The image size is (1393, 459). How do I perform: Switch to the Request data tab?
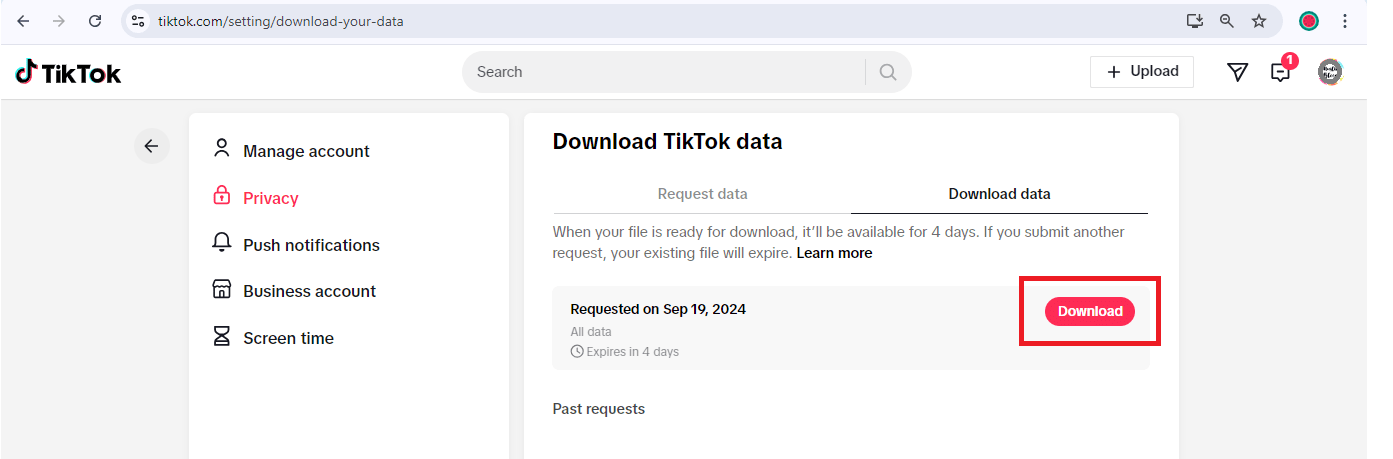(x=702, y=194)
